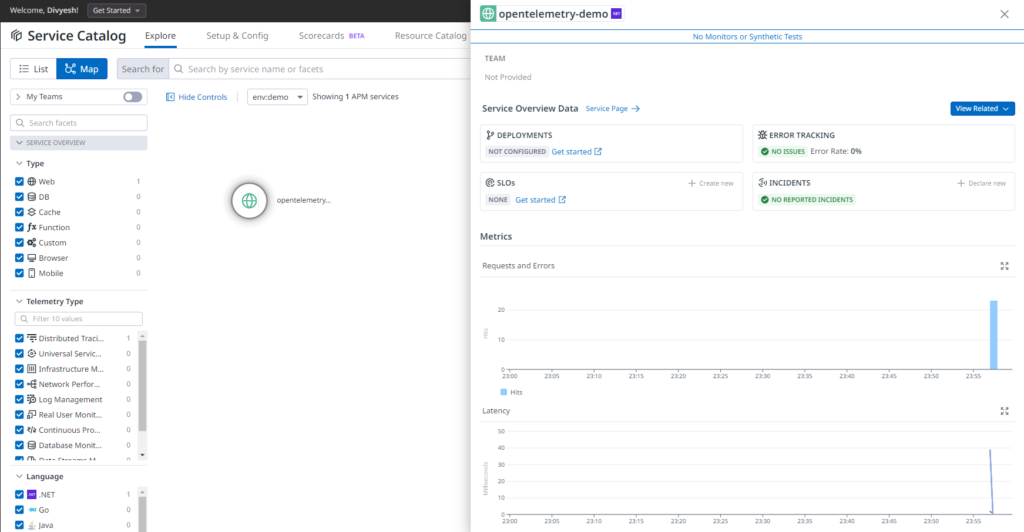The height and width of the screenshot is (532, 1024).
Task: Click the Java language icon
Action: tap(31, 525)
